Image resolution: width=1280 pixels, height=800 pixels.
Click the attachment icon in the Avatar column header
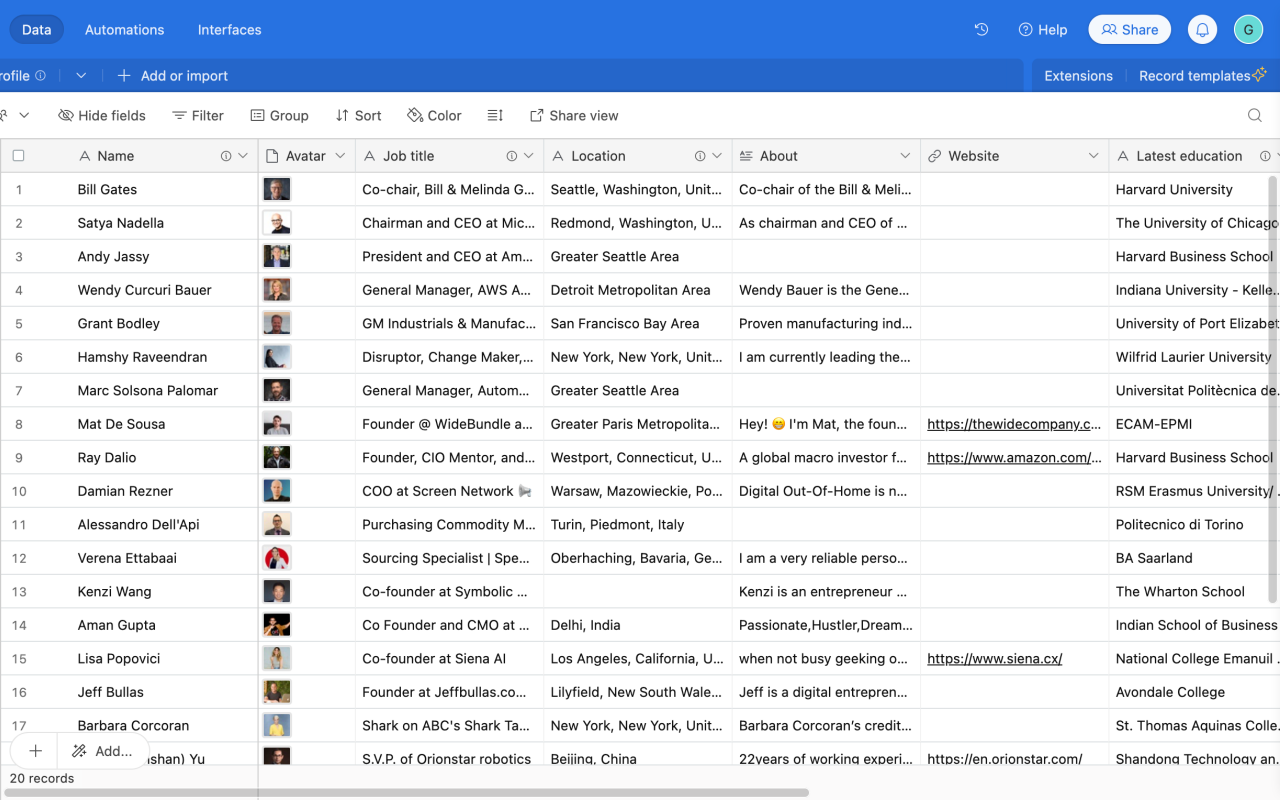pos(270,155)
